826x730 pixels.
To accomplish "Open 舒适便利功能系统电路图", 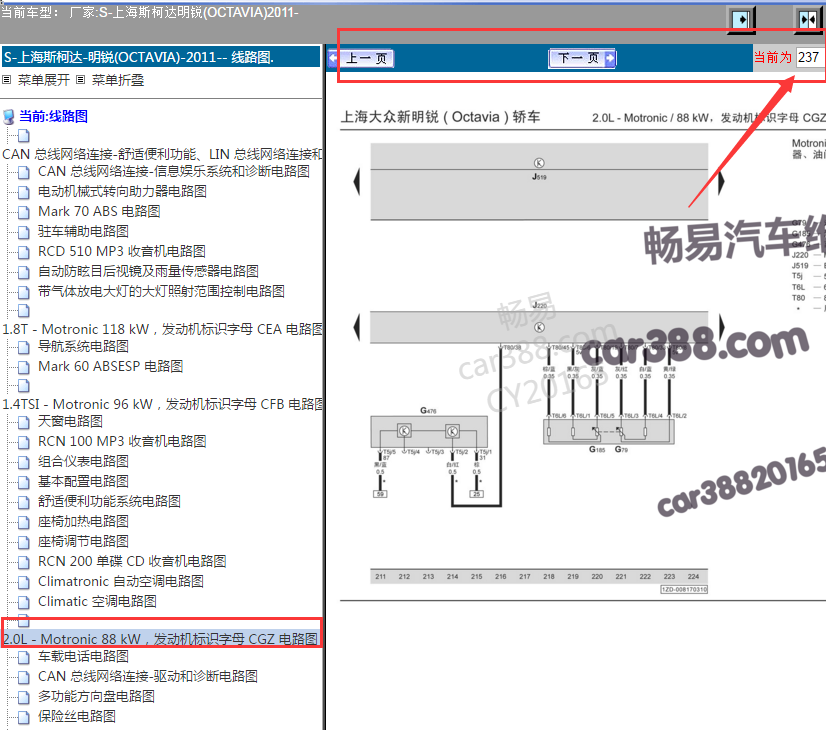I will pos(109,501).
